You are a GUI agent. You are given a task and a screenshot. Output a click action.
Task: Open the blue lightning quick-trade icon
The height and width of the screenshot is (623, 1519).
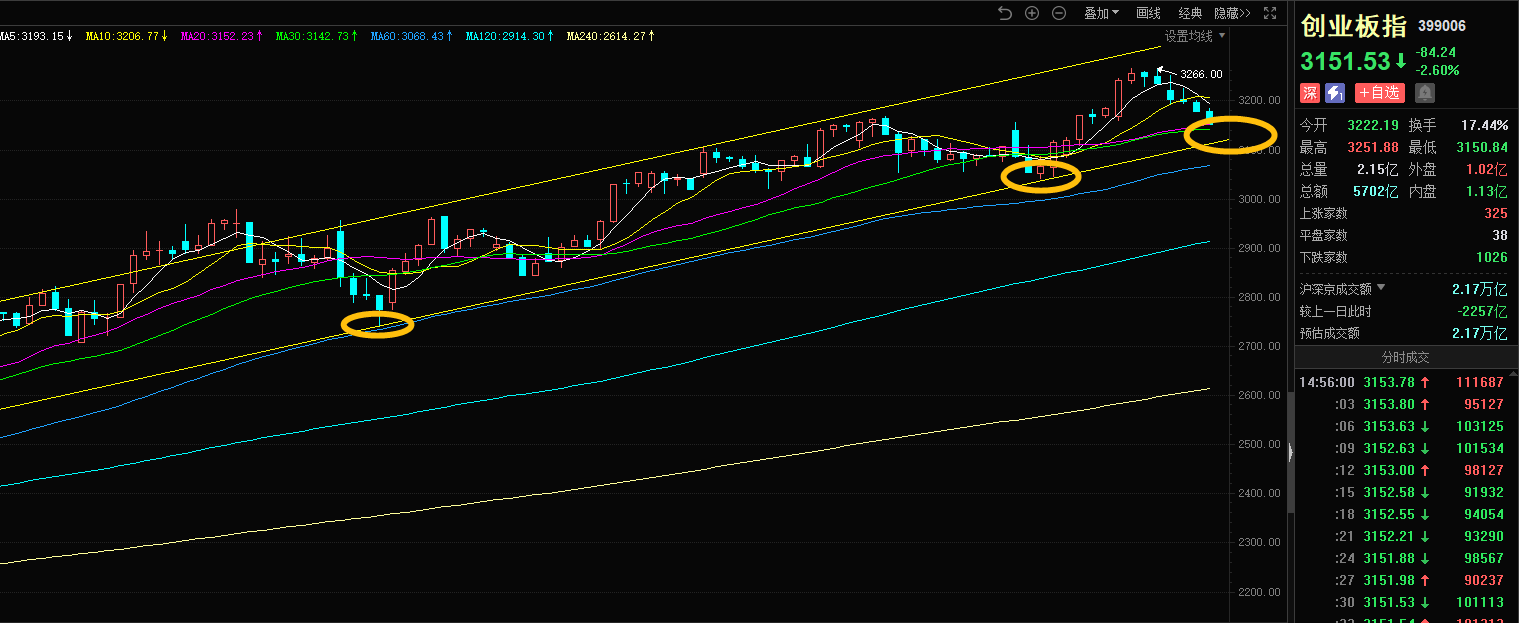[1335, 93]
